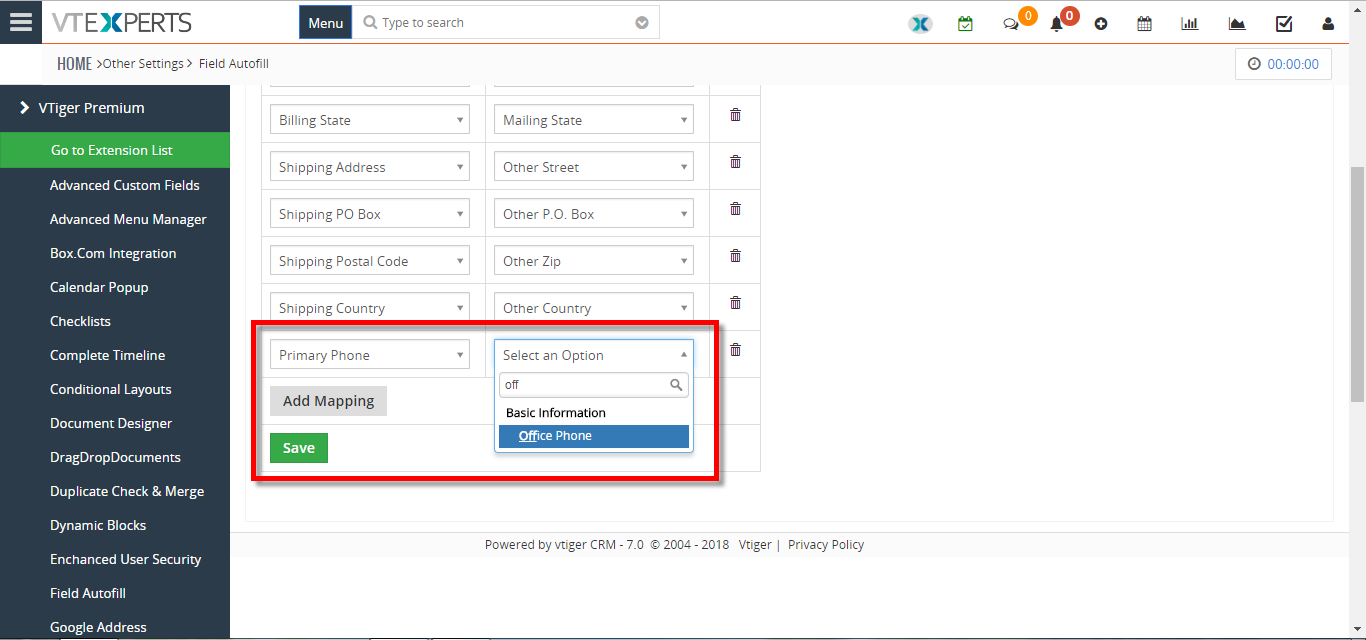The image size is (1366, 640).
Task: Click the search dropdown arrow in top bar
Action: [x=642, y=23]
